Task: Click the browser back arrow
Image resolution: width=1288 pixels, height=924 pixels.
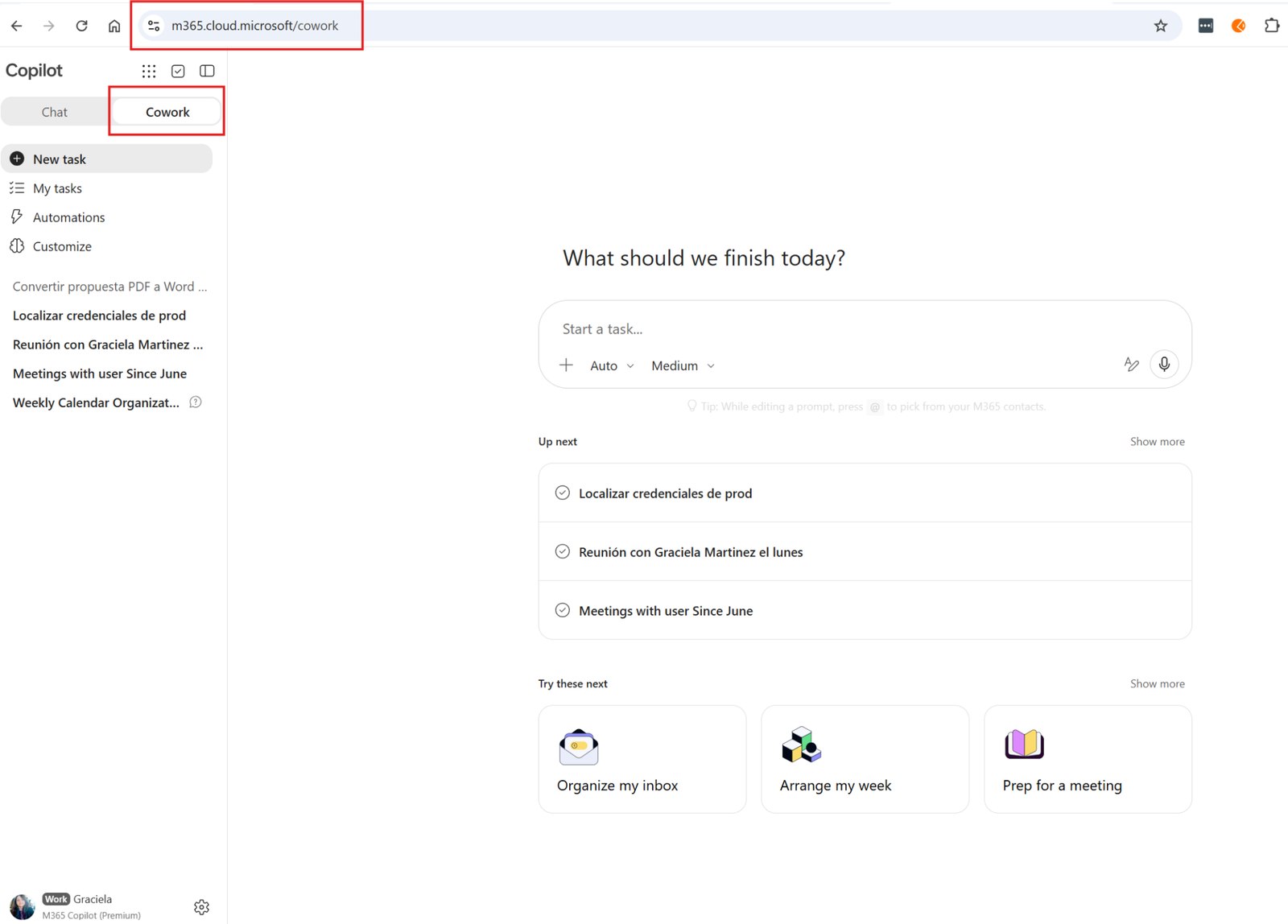Action: (x=17, y=26)
